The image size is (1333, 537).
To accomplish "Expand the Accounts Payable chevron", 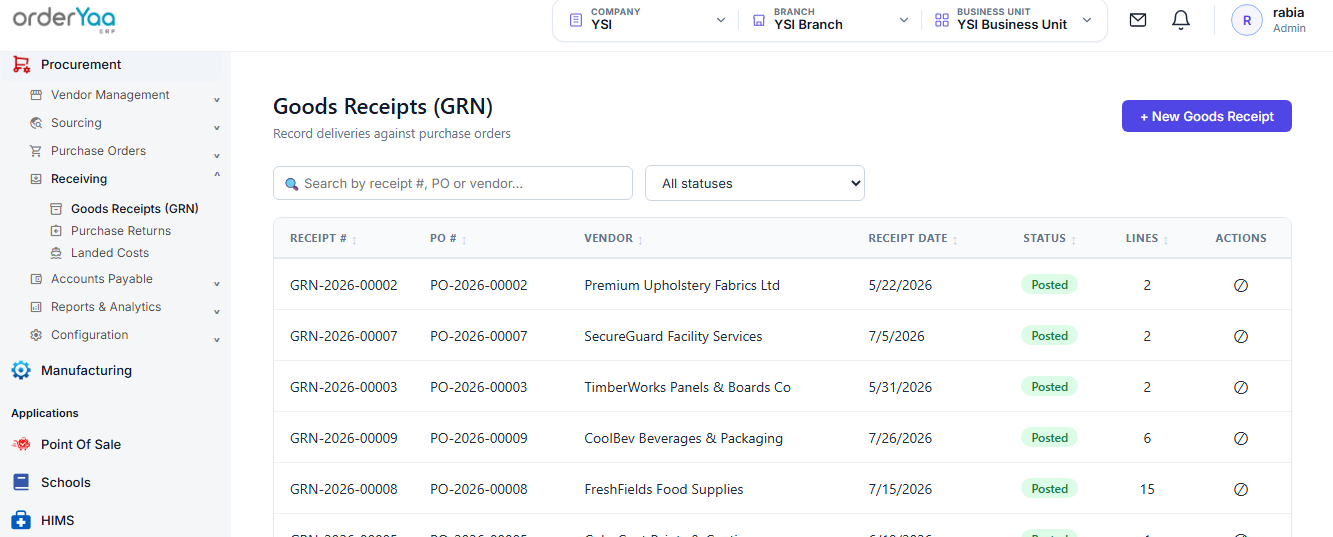I will click(x=217, y=284).
